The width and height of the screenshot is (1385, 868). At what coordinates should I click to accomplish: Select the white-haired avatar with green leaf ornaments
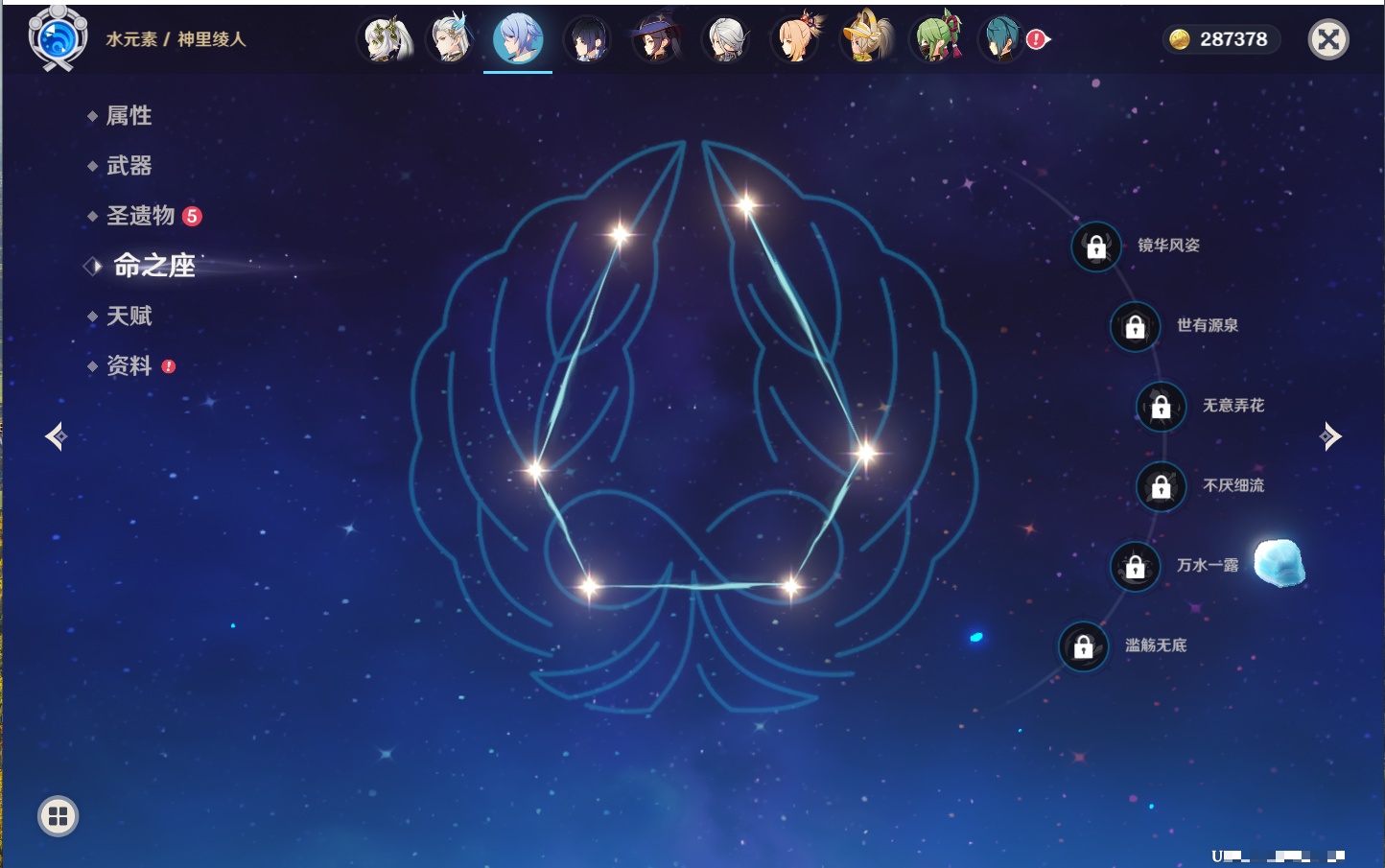click(387, 39)
